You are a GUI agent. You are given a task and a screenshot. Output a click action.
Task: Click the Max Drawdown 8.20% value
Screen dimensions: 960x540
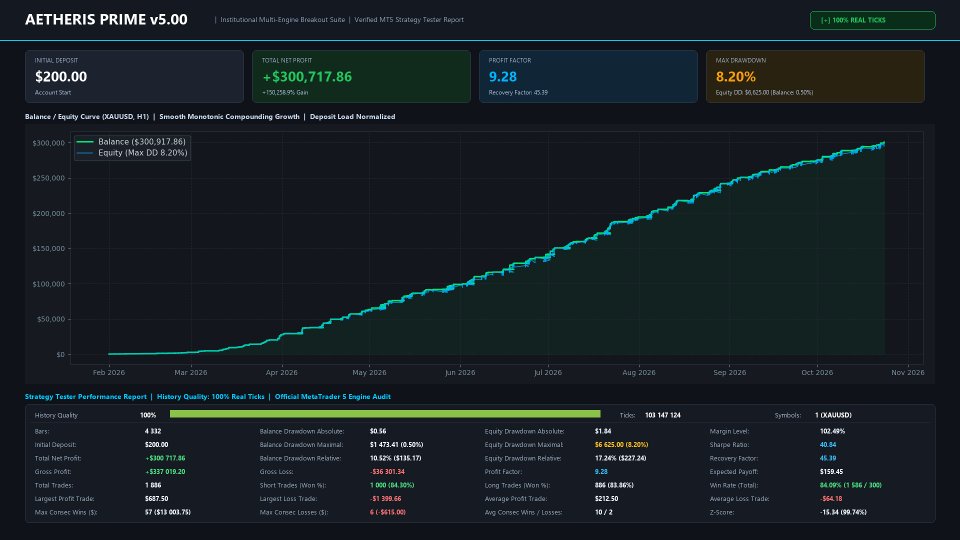735,77
